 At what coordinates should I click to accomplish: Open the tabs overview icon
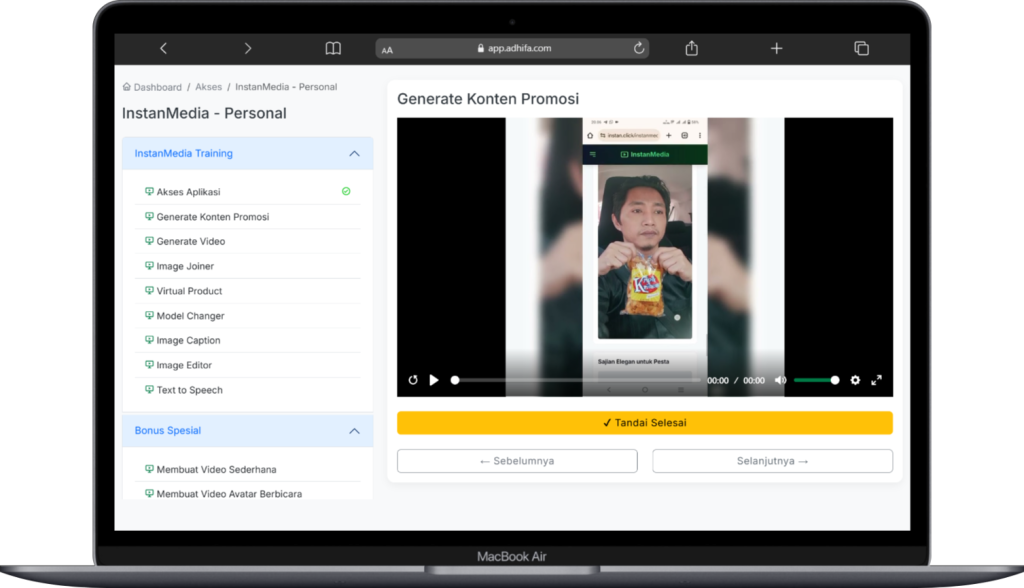[861, 48]
